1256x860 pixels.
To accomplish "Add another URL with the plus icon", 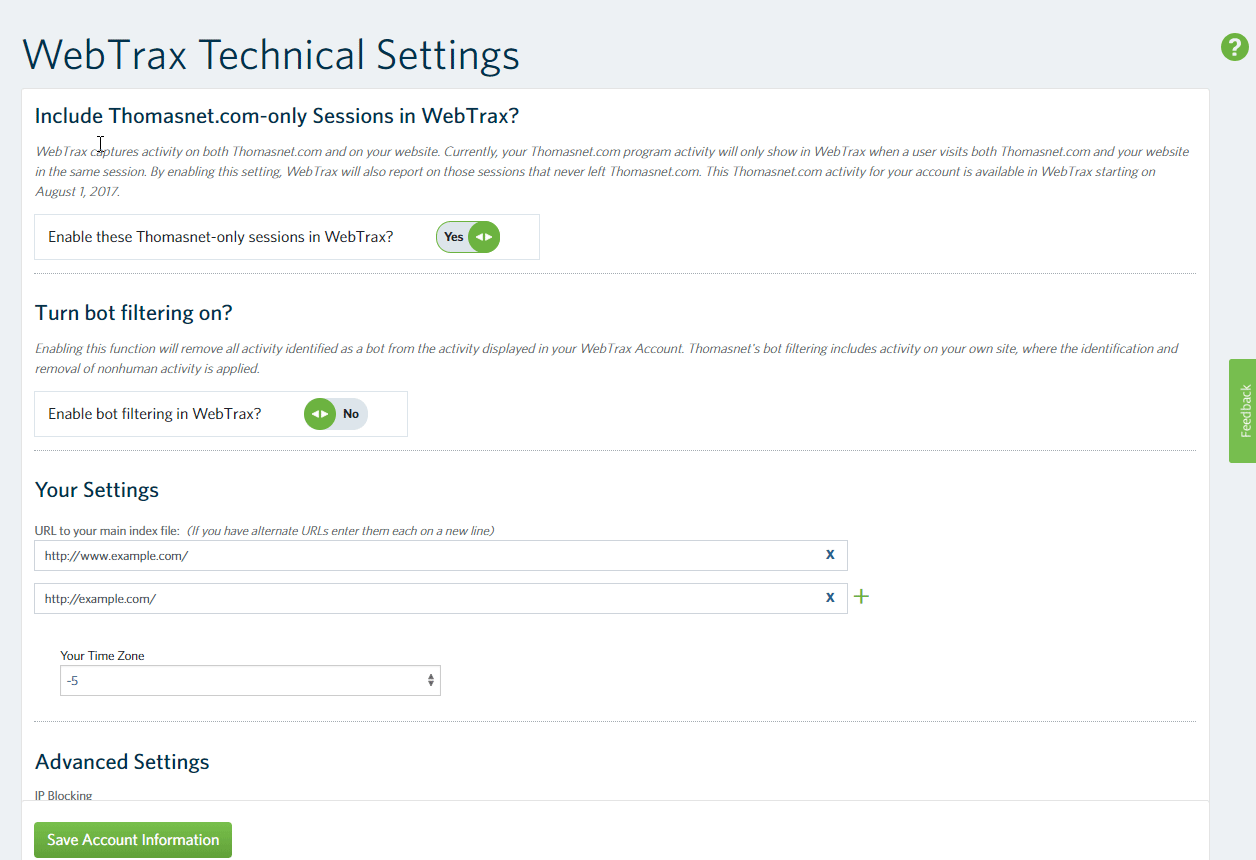I will point(861,597).
